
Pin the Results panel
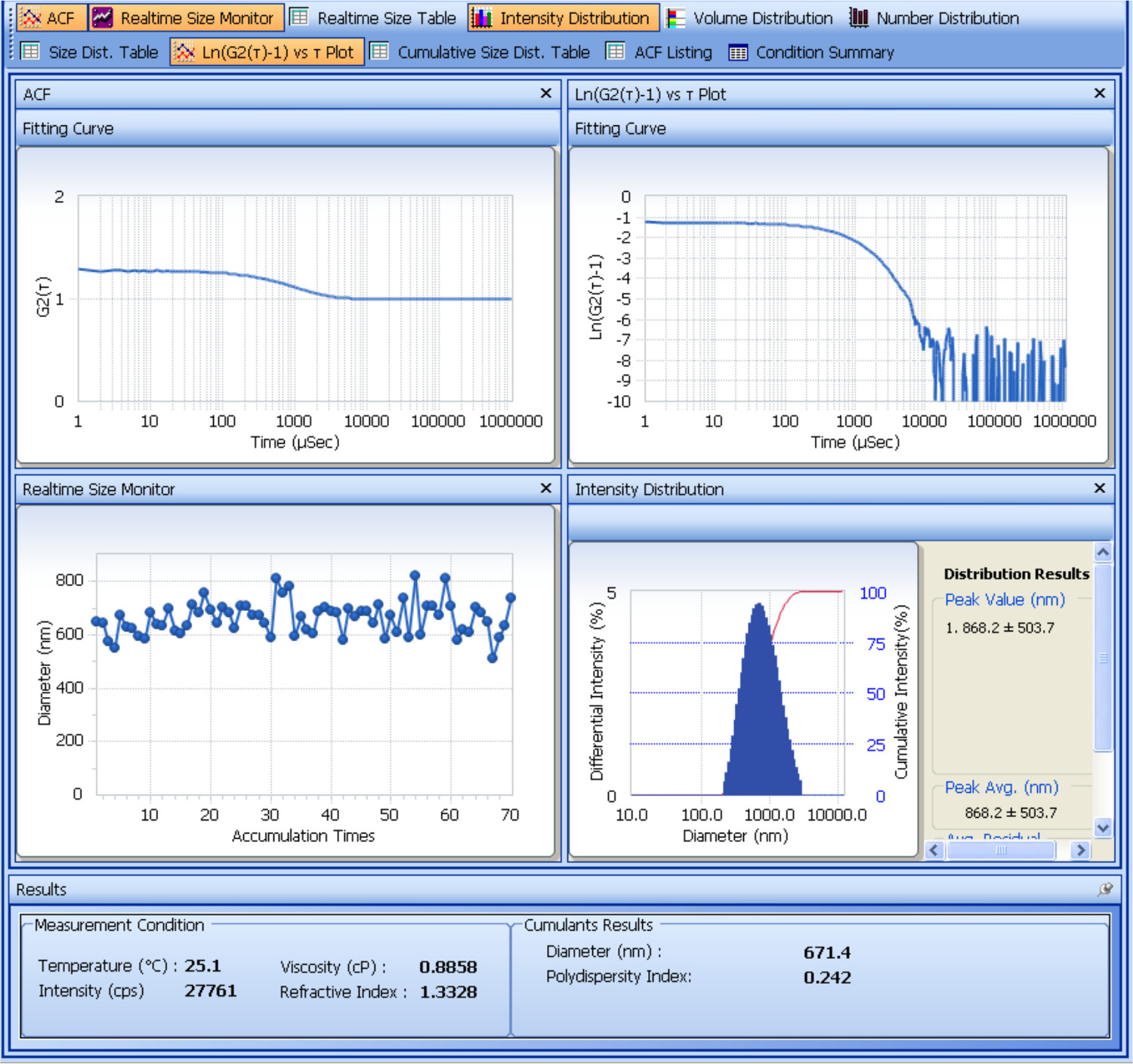[1105, 889]
